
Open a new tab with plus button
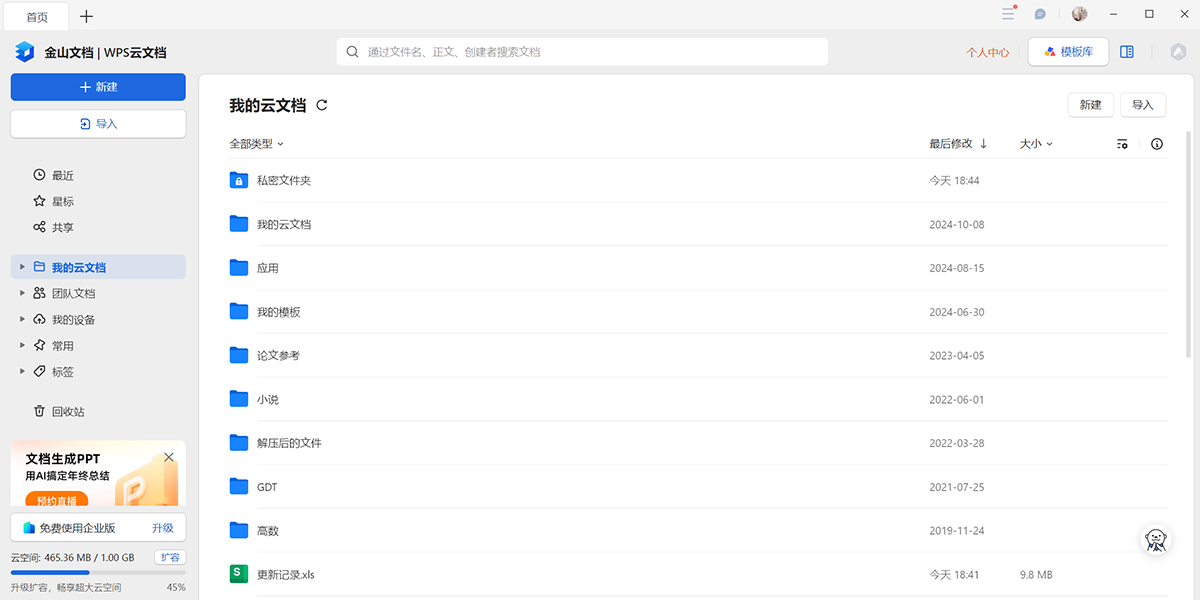pos(87,16)
